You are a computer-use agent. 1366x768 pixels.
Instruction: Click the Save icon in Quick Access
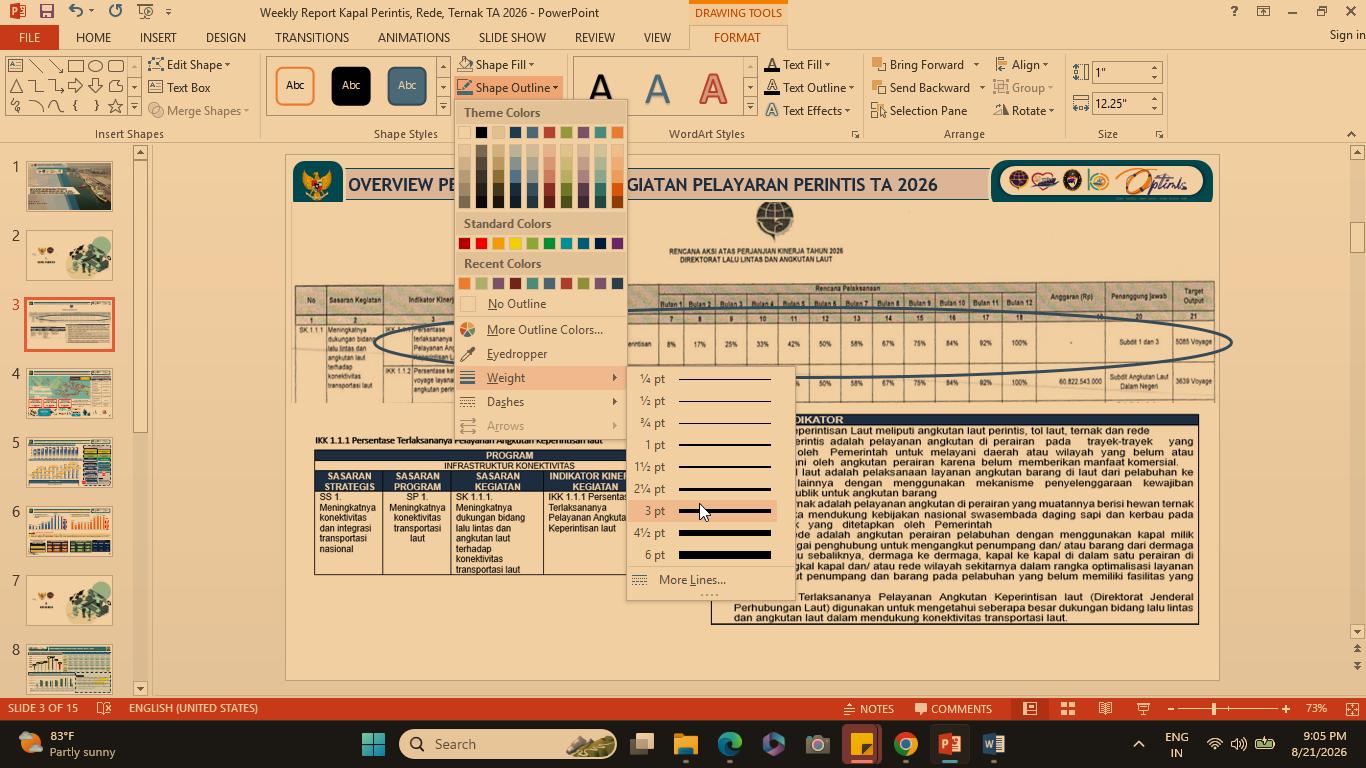[x=46, y=12]
